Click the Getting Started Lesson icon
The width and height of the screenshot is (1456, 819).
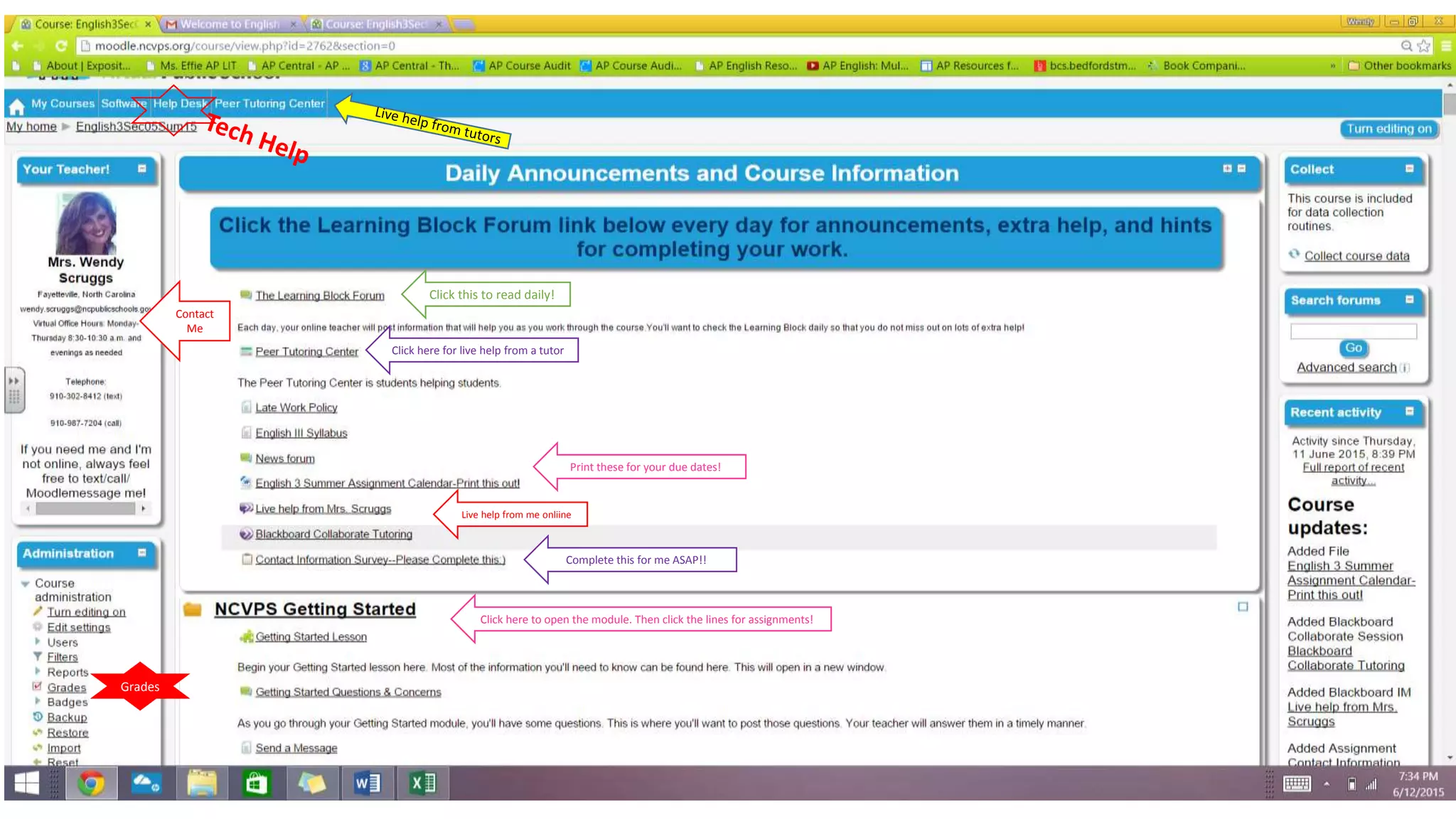246,636
